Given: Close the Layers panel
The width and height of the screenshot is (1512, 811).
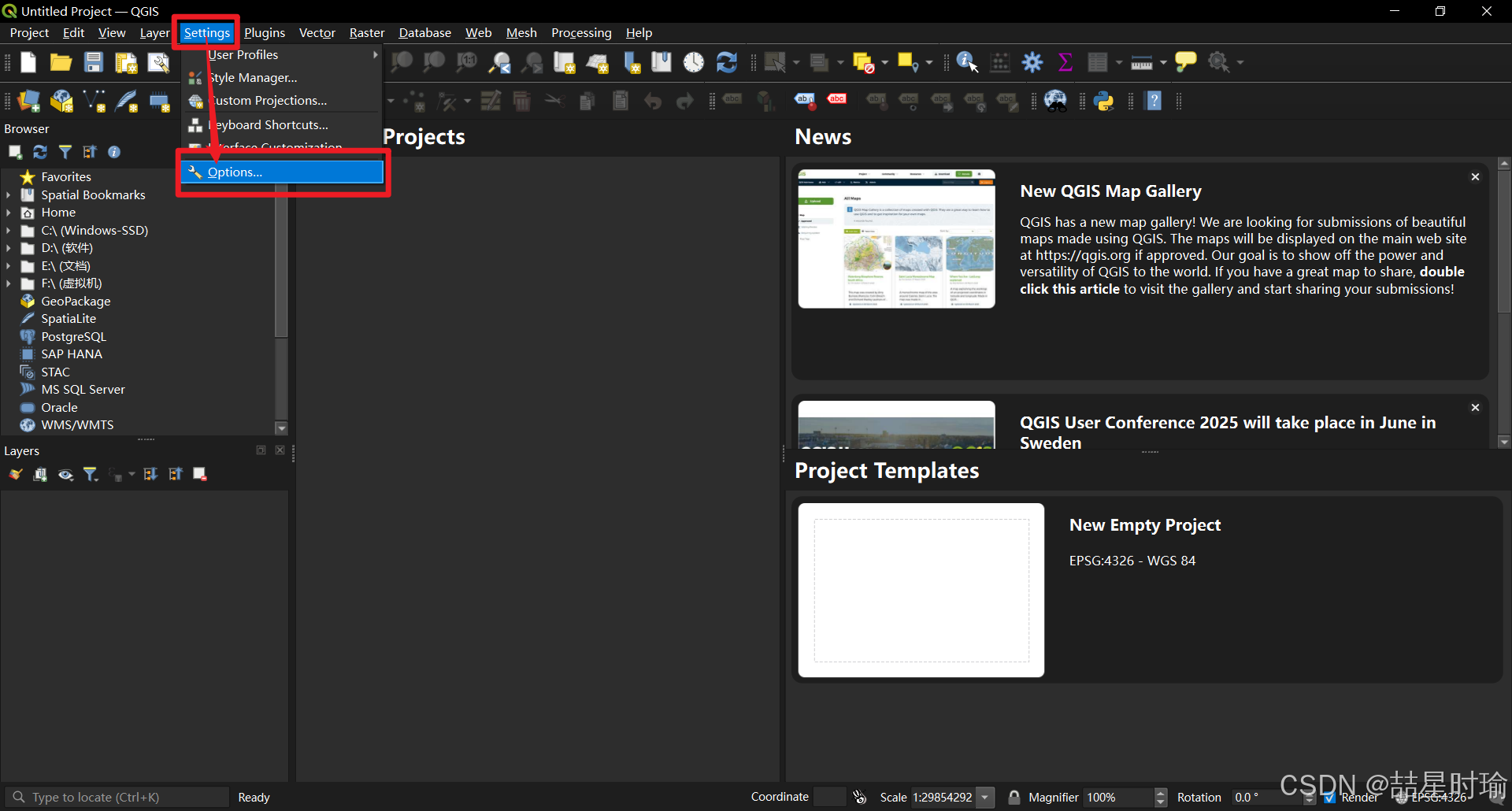Looking at the screenshot, I should coord(280,450).
